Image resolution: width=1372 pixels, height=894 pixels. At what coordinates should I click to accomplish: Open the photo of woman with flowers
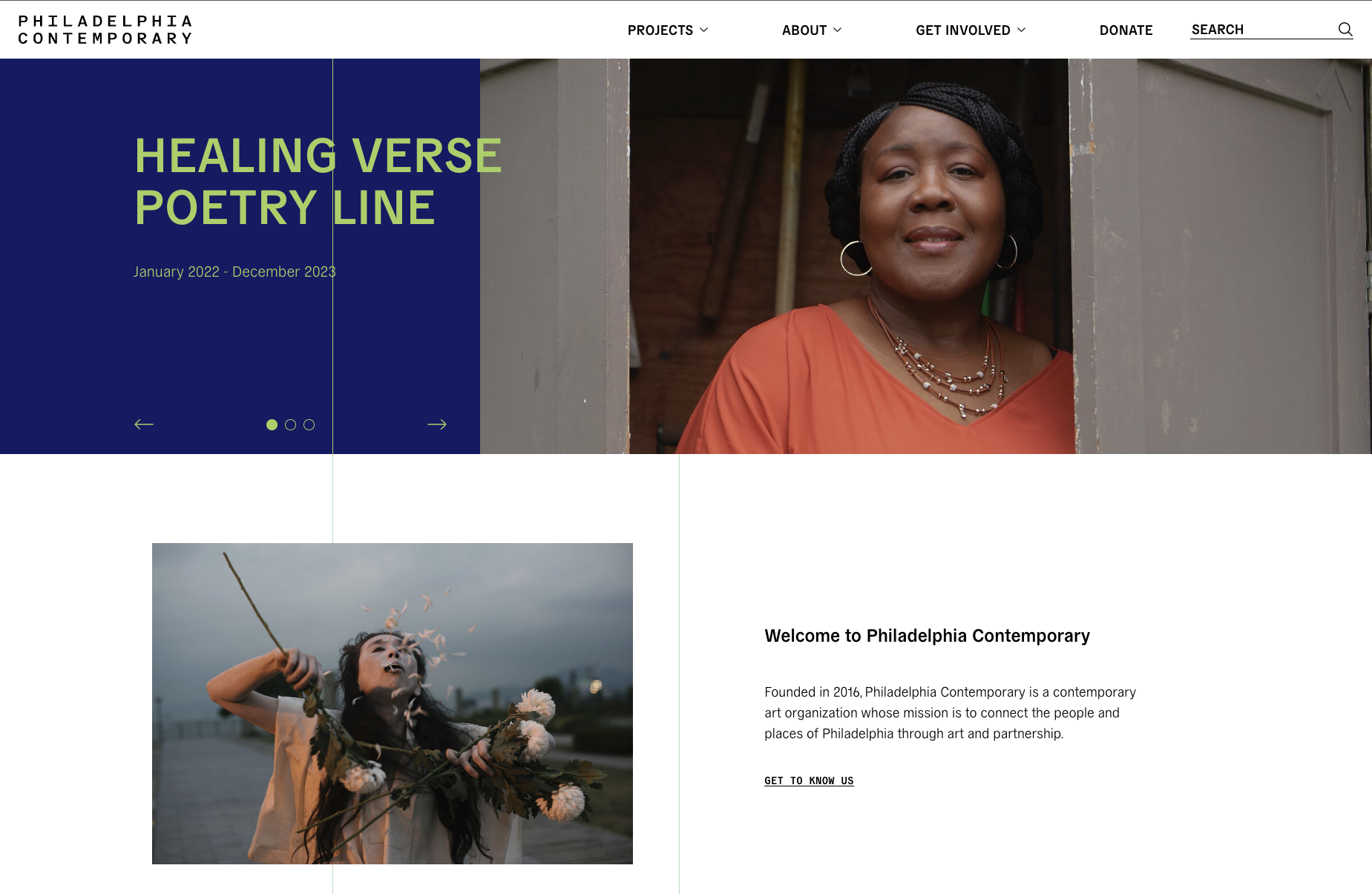coord(393,703)
